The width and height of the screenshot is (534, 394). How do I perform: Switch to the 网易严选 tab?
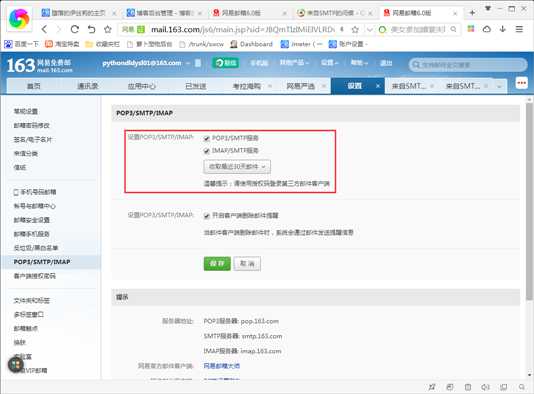[x=300, y=86]
